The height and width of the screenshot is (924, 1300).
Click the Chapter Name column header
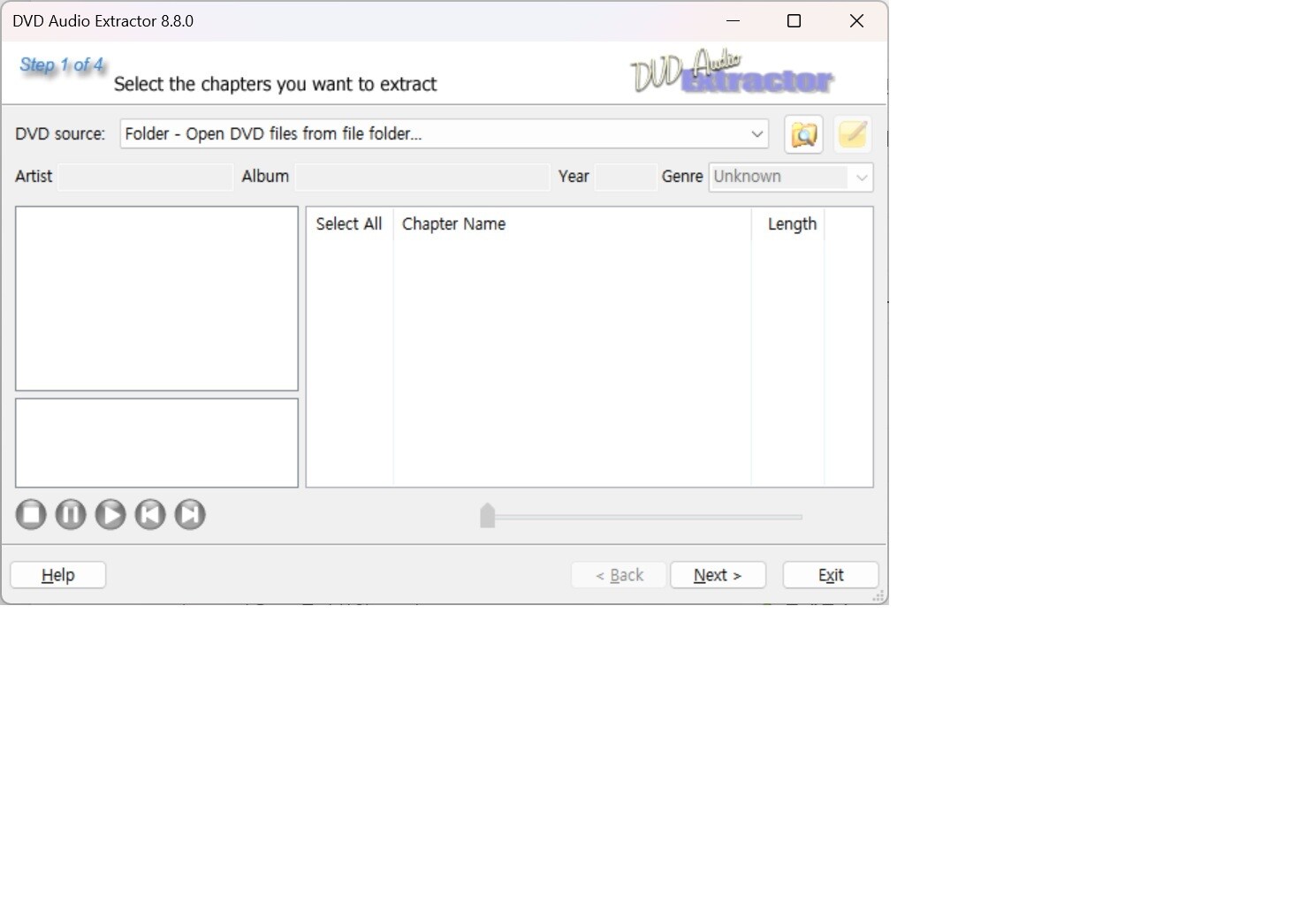point(572,223)
